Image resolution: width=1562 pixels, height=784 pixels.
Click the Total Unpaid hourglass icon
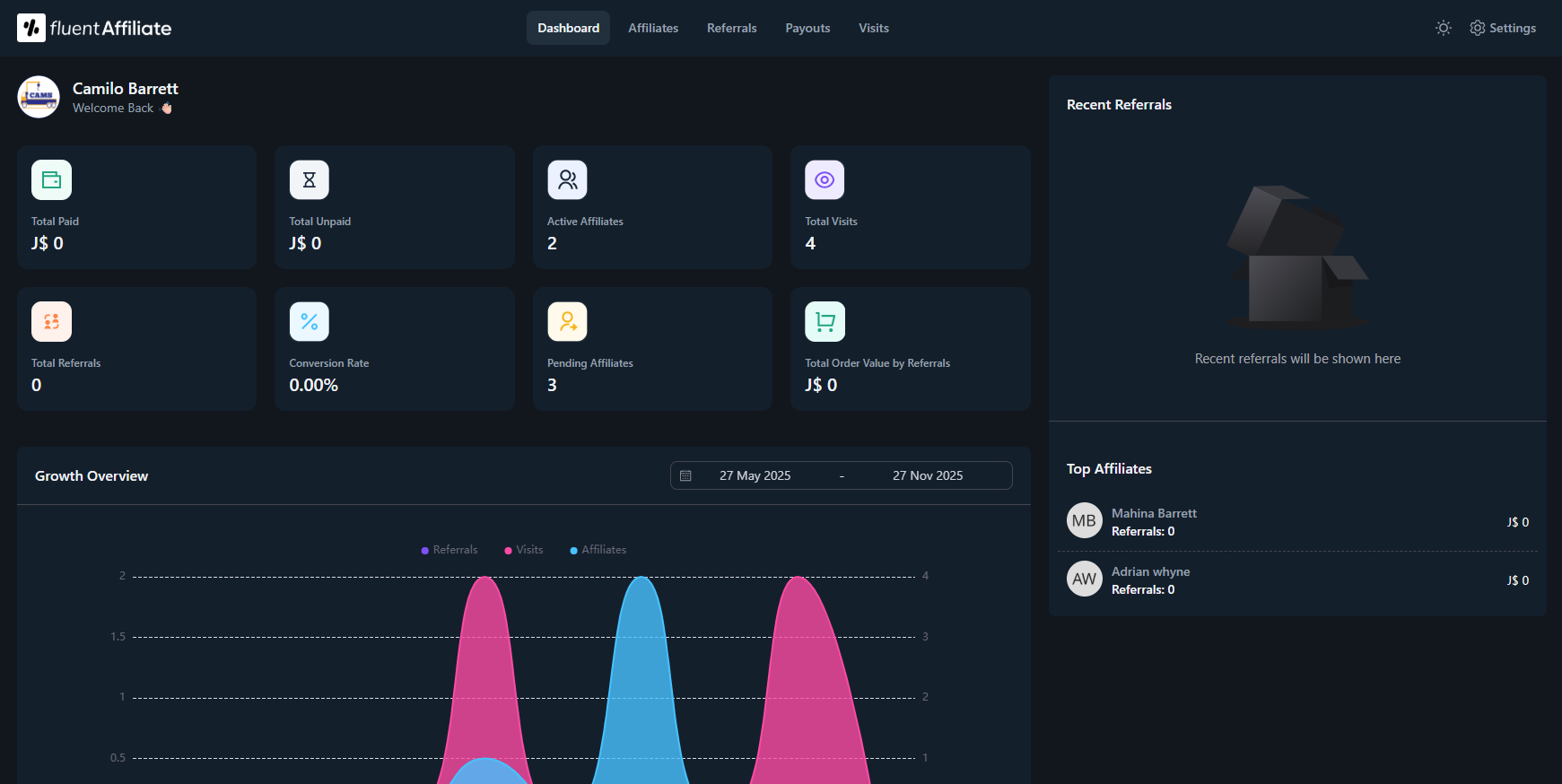[309, 180]
